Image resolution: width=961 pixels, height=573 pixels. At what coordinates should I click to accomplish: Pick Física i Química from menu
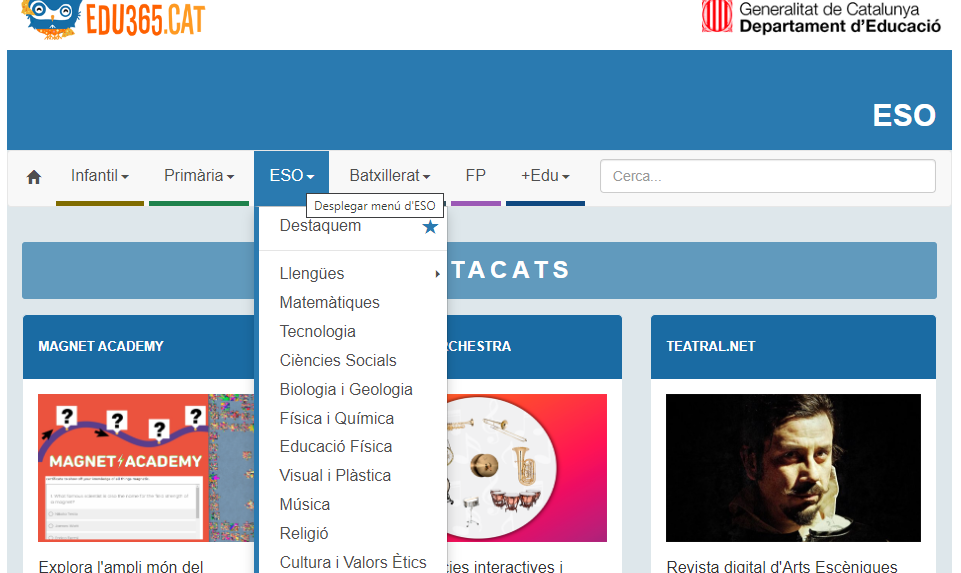click(337, 419)
